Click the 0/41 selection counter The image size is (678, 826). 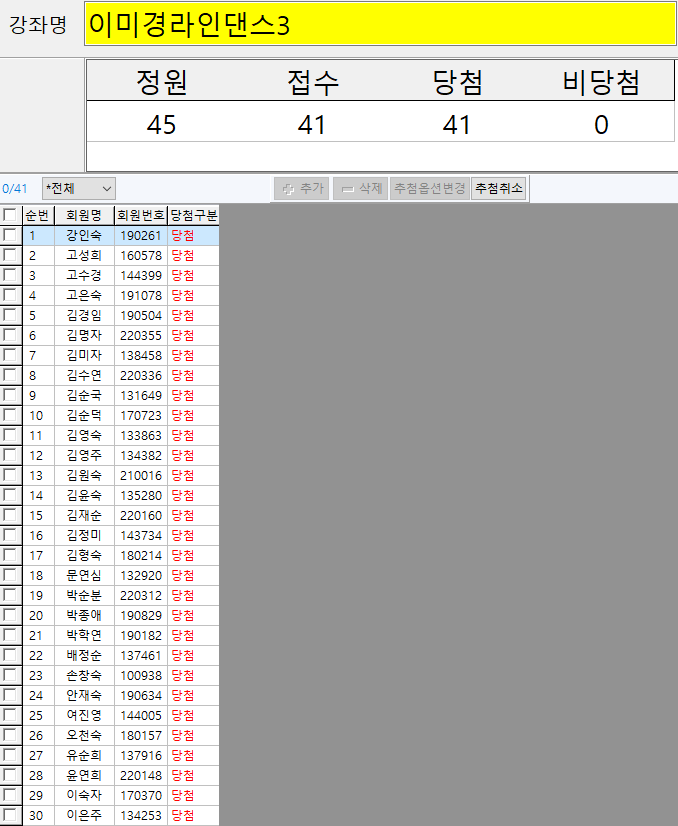pyautogui.click(x=15, y=189)
